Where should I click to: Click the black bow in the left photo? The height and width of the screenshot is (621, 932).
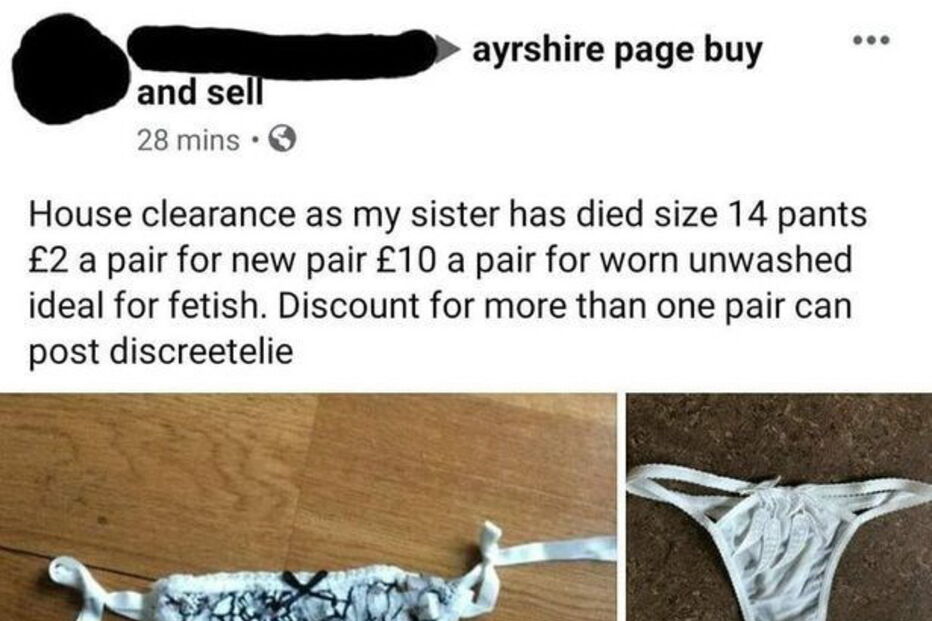coord(304,585)
